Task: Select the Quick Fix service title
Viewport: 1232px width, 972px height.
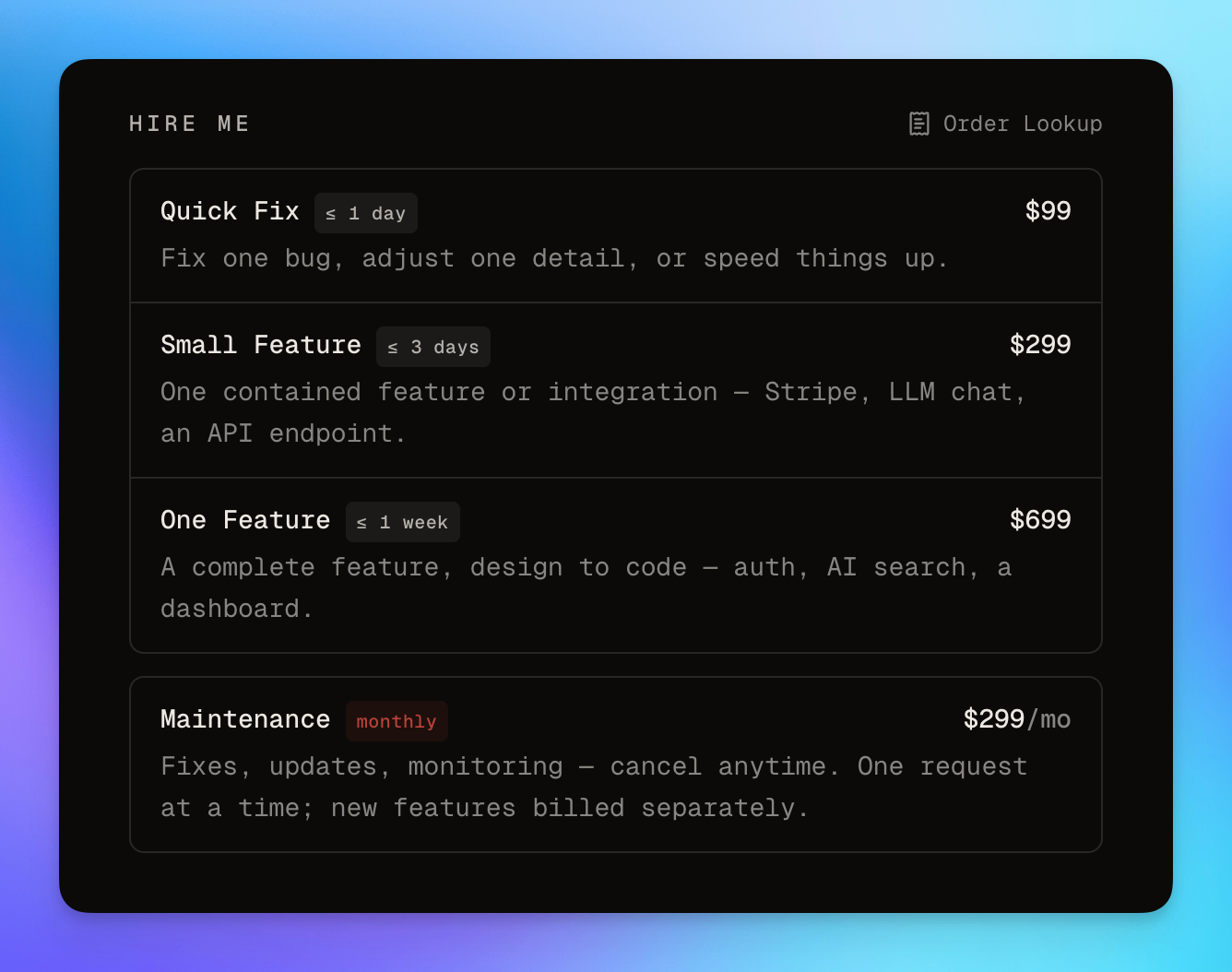Action: tap(230, 211)
